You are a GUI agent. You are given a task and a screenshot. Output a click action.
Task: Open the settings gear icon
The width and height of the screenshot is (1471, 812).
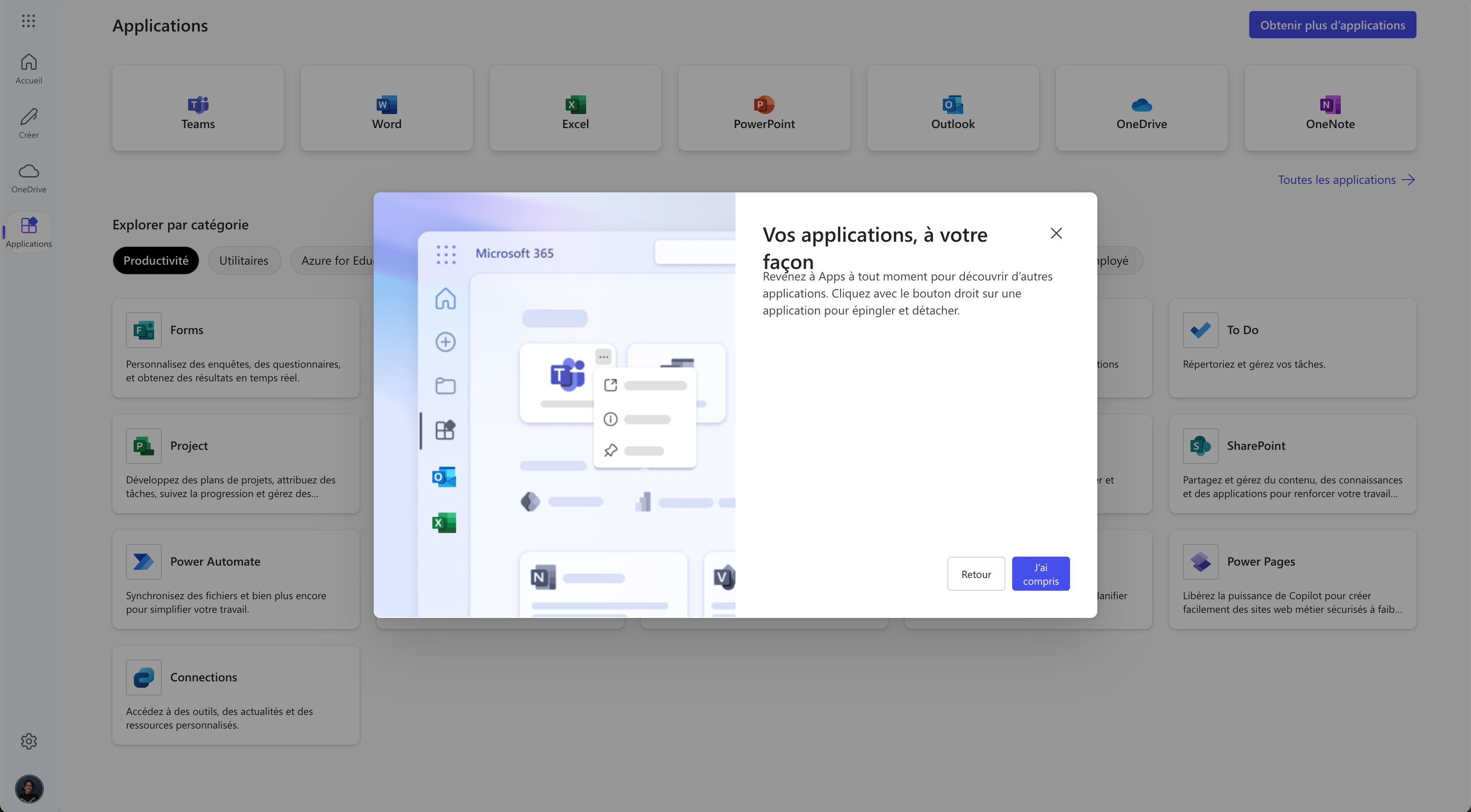(x=29, y=741)
